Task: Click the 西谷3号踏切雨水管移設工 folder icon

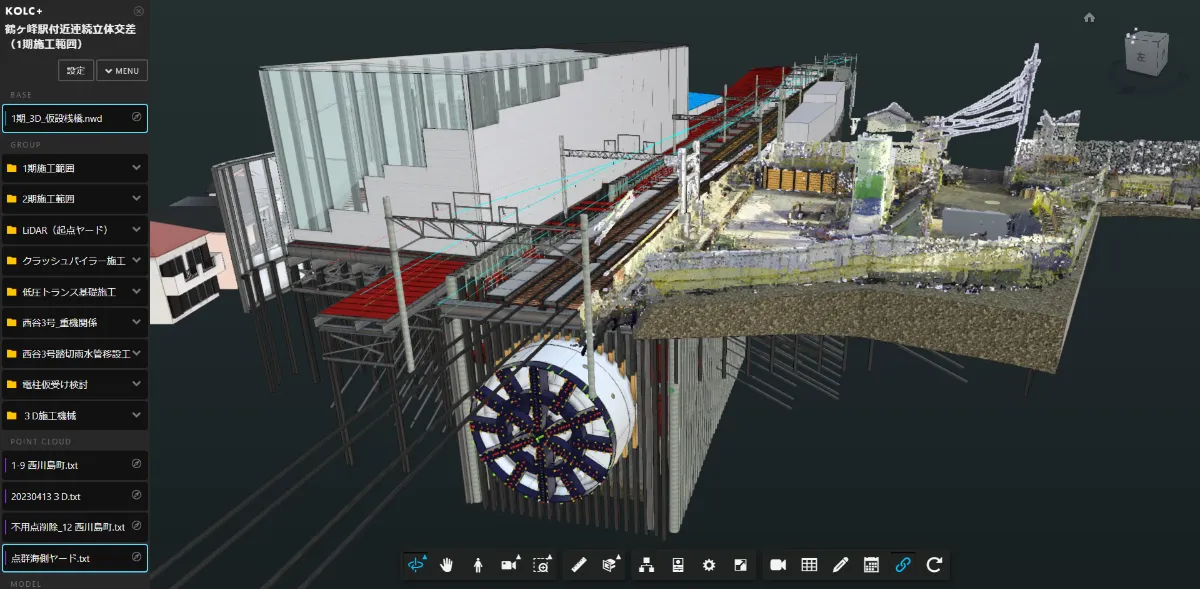Action: (x=12, y=354)
